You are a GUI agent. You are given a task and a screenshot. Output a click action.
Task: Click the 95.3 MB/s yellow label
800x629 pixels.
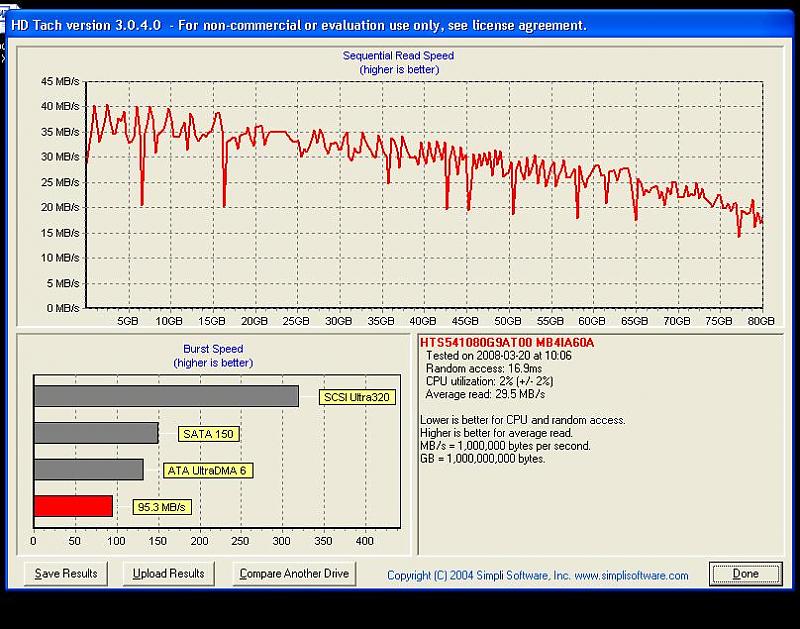pos(162,507)
